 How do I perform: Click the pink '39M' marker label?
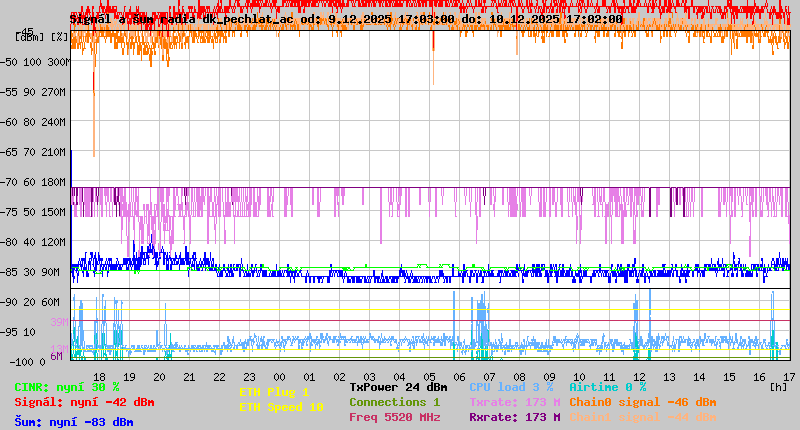(59, 322)
